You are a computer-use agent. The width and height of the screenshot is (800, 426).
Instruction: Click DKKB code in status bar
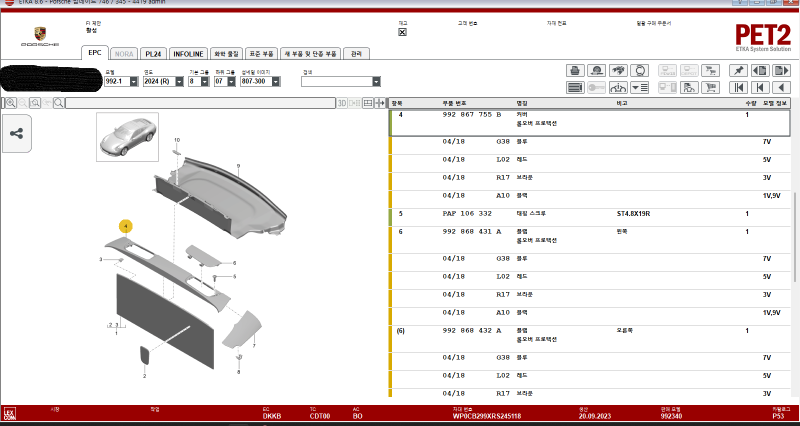(271, 416)
